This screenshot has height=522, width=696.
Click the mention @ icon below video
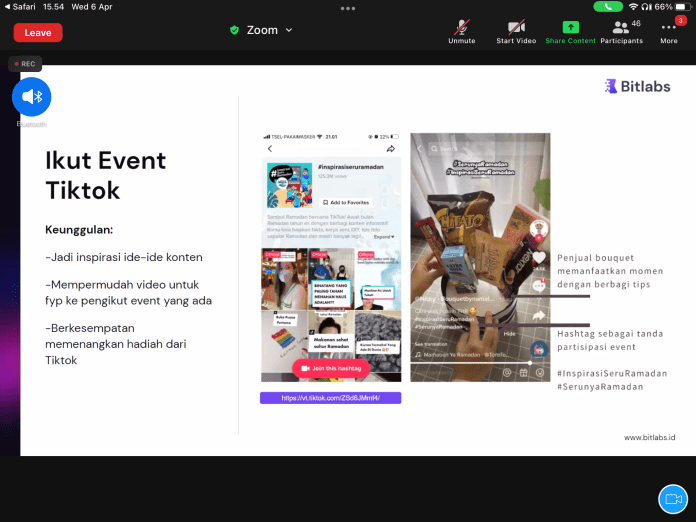point(507,372)
